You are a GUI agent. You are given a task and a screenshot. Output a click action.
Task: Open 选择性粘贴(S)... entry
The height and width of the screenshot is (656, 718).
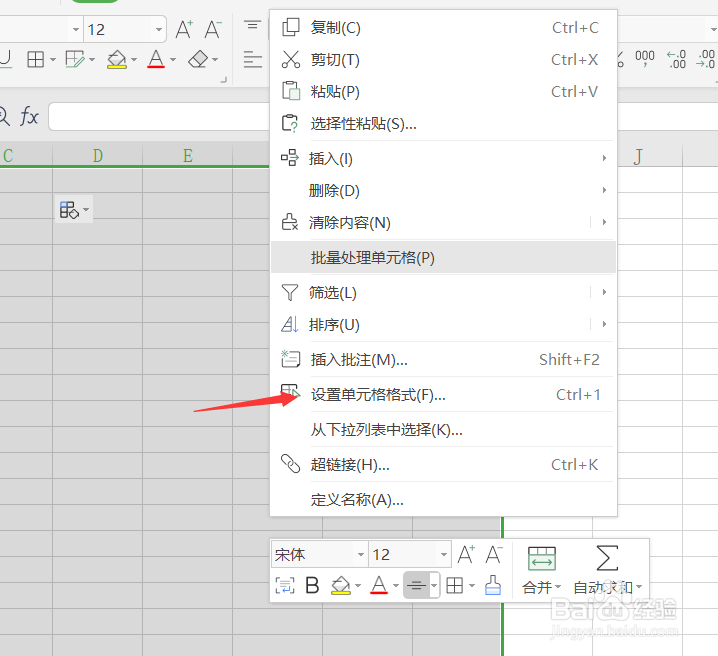(443, 124)
